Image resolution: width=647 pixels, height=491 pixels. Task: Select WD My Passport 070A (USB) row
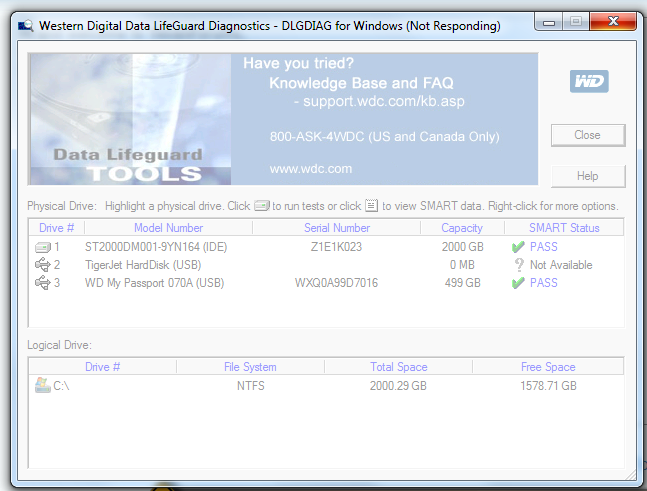tap(326, 283)
